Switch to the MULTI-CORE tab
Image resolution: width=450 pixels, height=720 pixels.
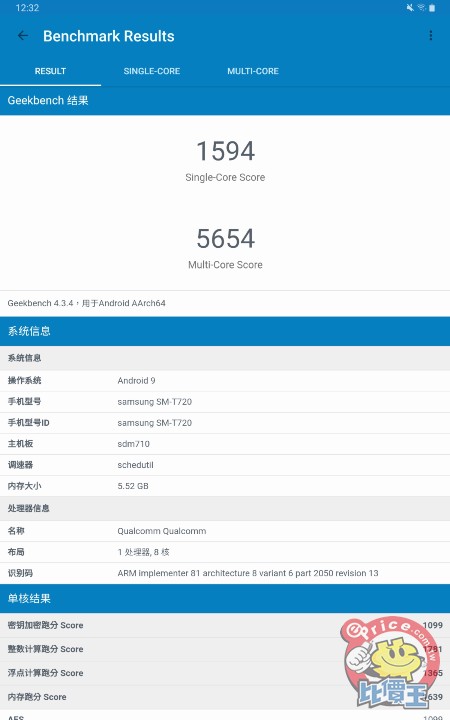(253, 71)
